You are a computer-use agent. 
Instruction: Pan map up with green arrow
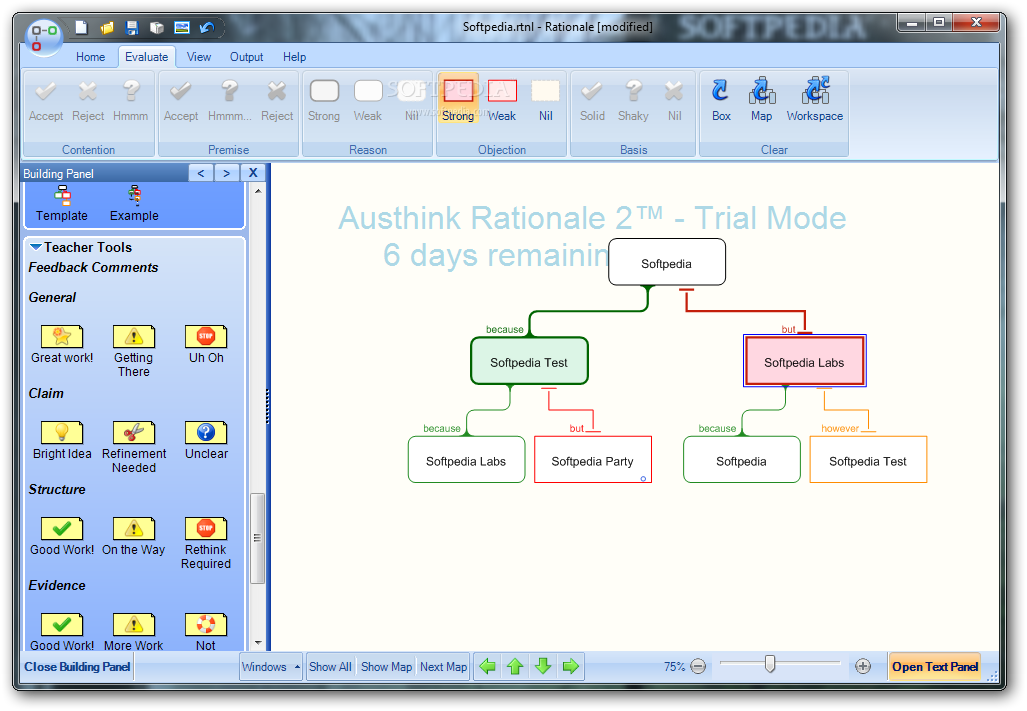[x=515, y=666]
